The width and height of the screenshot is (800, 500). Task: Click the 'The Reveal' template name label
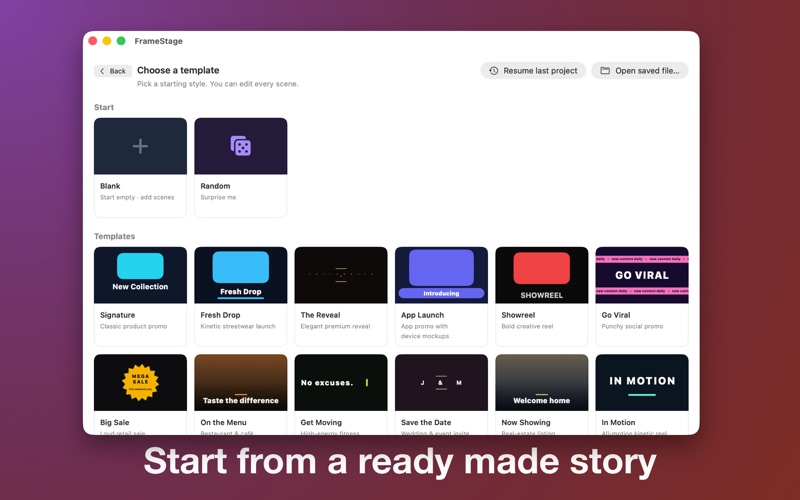(x=320, y=315)
